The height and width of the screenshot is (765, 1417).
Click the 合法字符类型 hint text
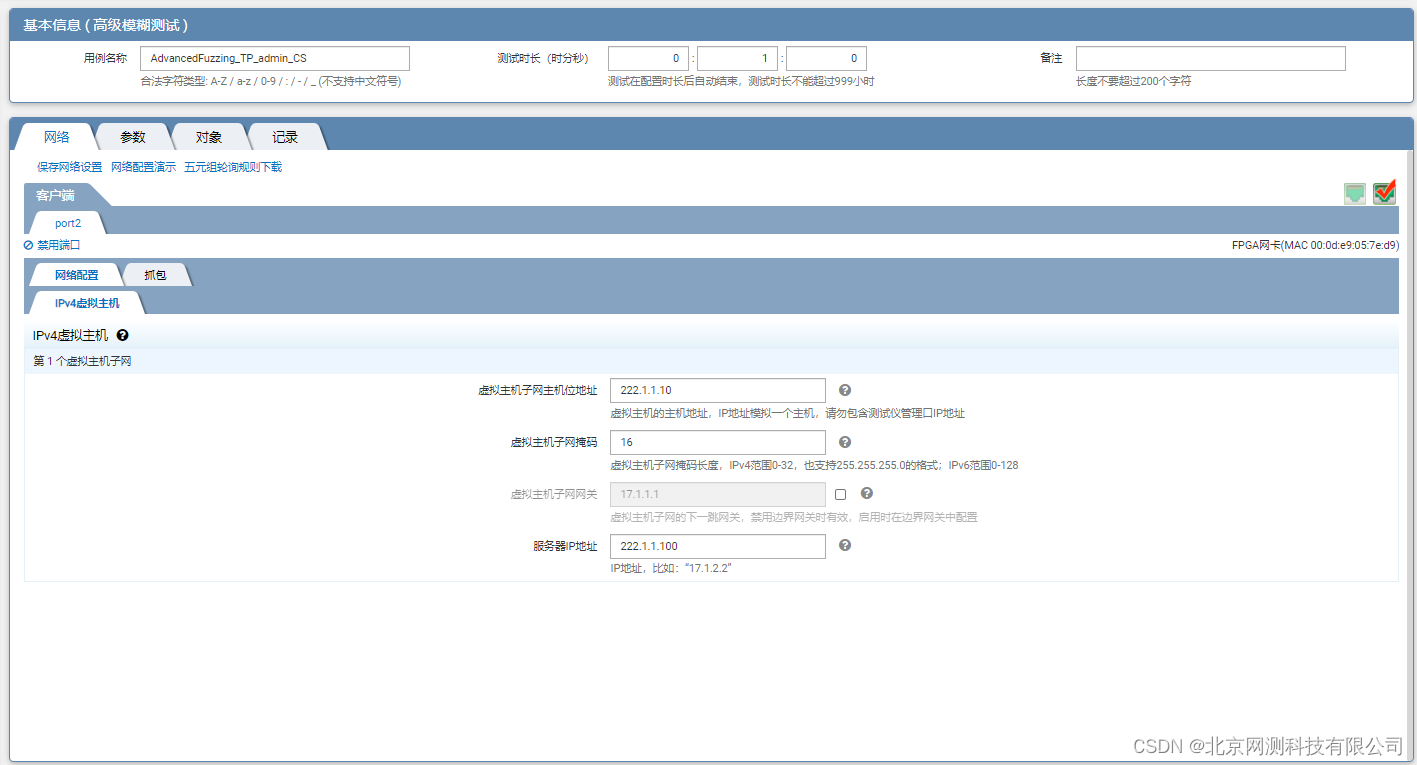coord(271,81)
